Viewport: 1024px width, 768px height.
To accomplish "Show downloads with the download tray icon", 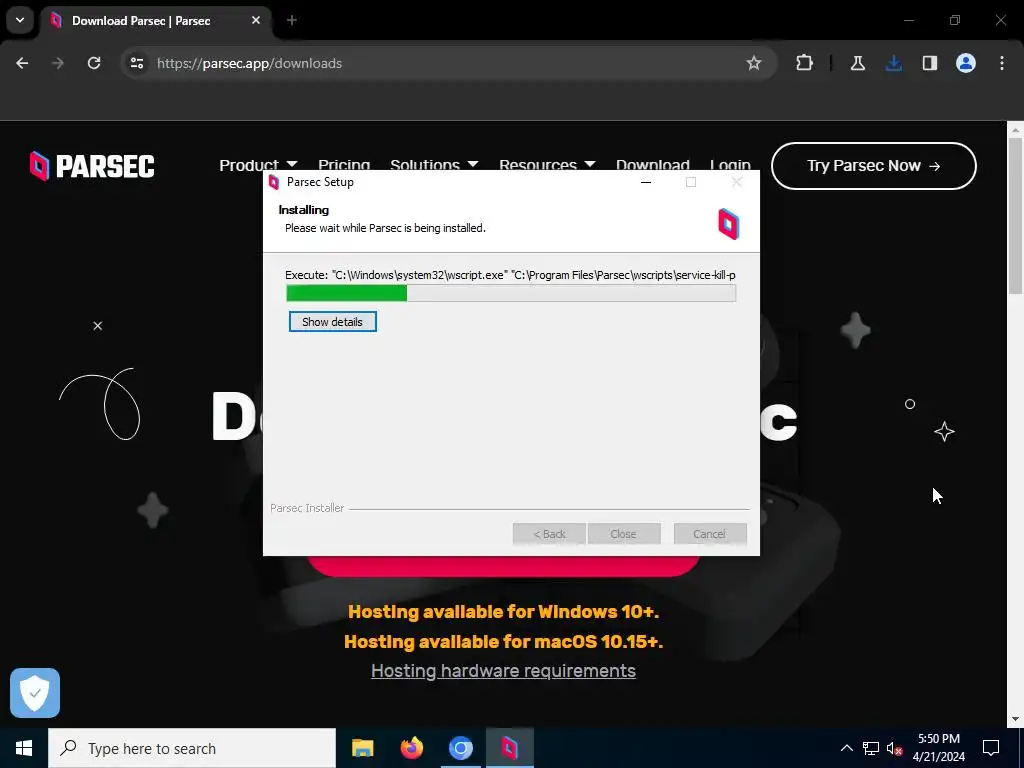I will click(x=894, y=63).
